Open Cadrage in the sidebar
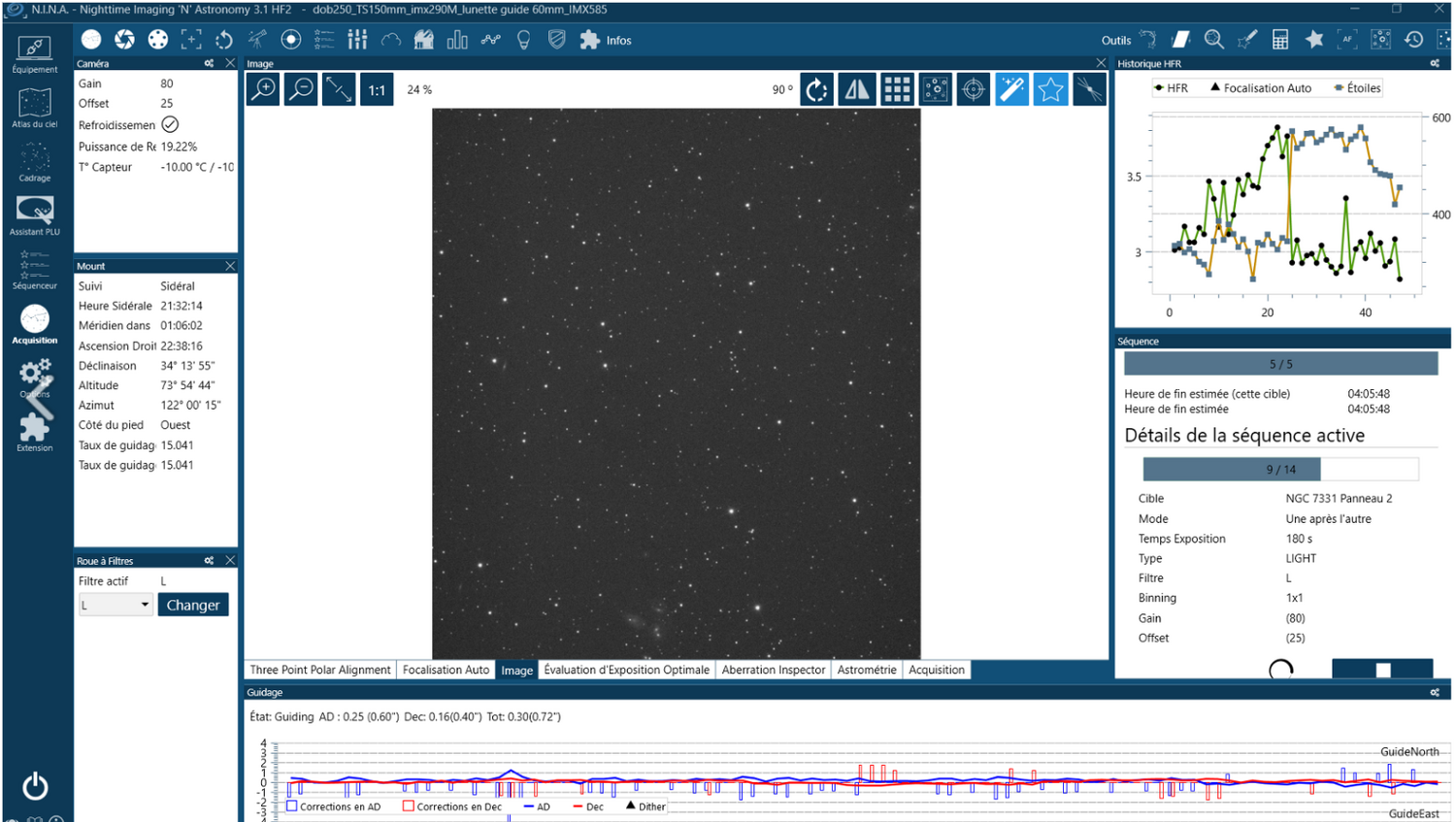1456x822 pixels. [x=35, y=162]
